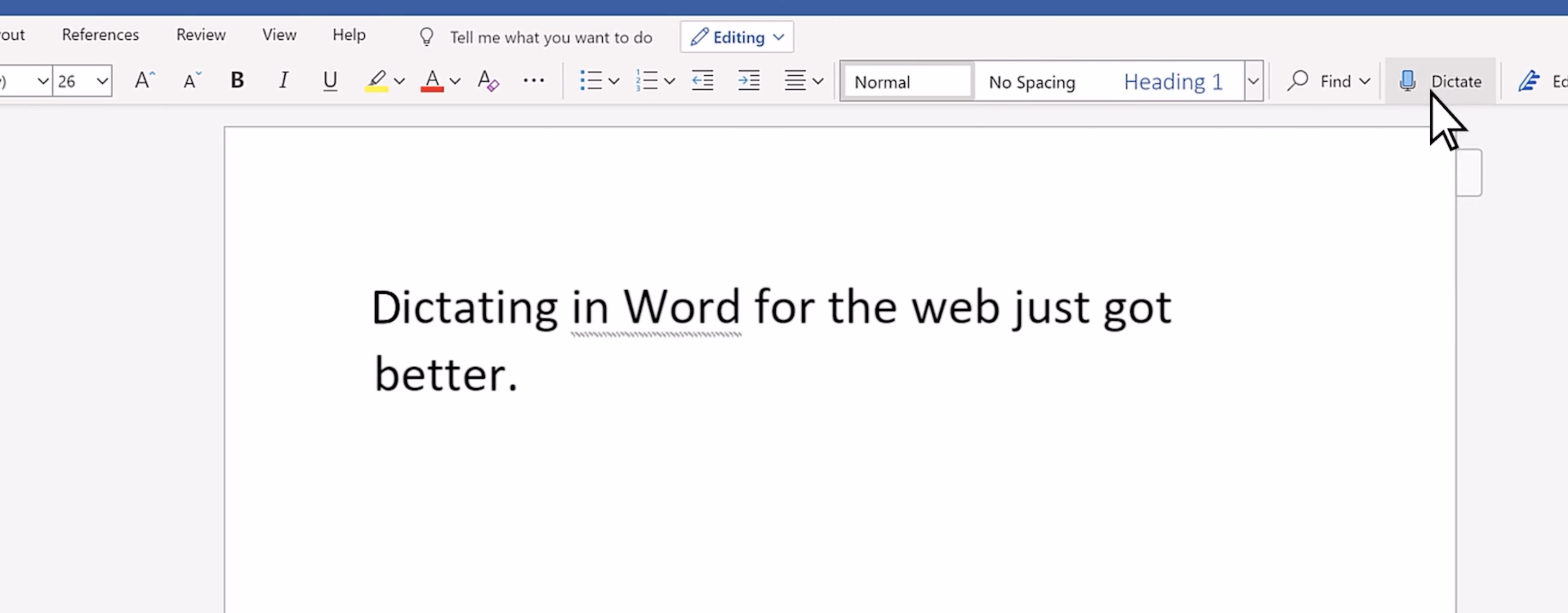Click Tell me what you want search box
Image resolution: width=1568 pixels, height=613 pixels.
point(550,38)
